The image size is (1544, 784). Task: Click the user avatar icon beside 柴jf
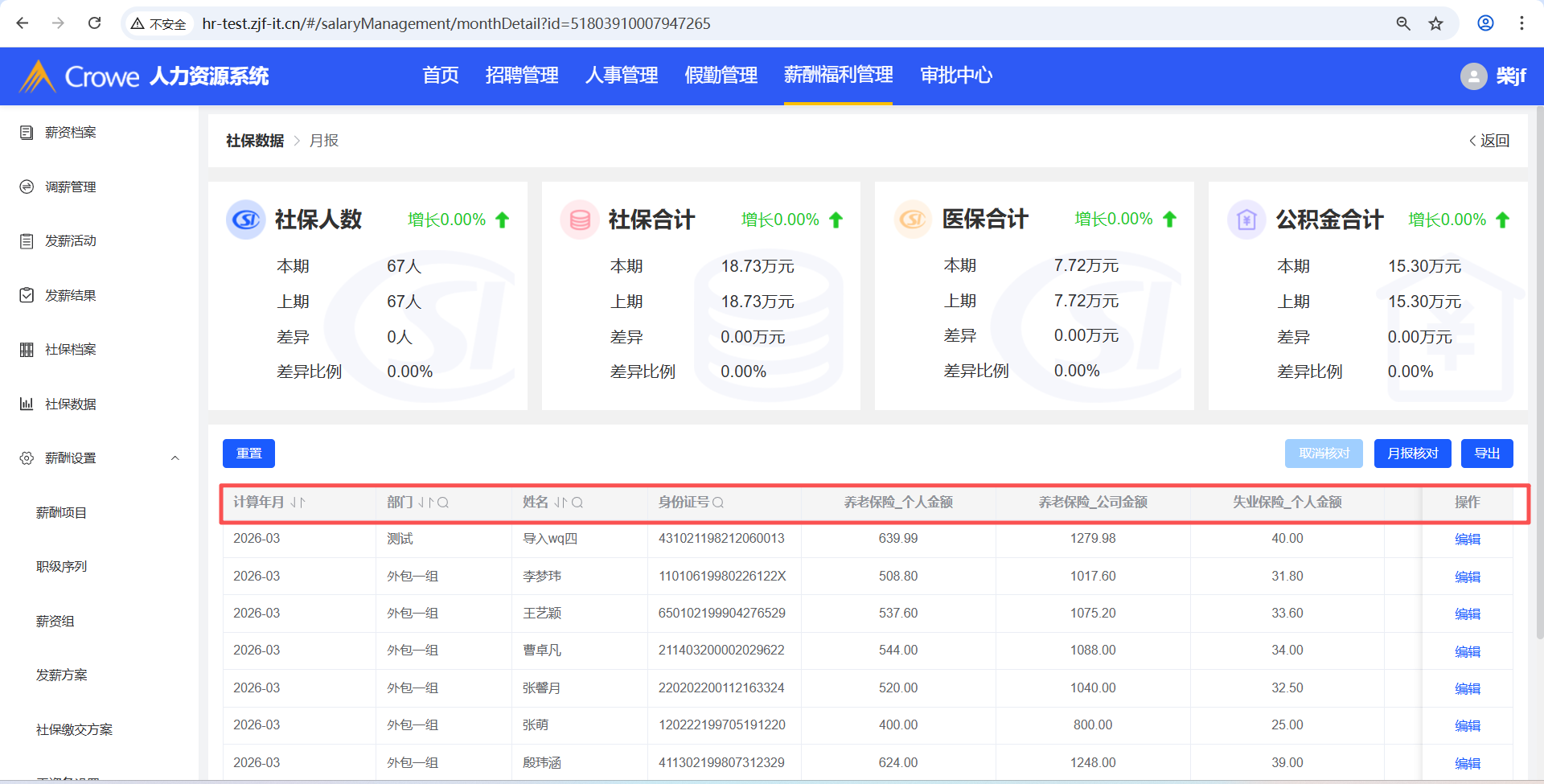[1473, 76]
